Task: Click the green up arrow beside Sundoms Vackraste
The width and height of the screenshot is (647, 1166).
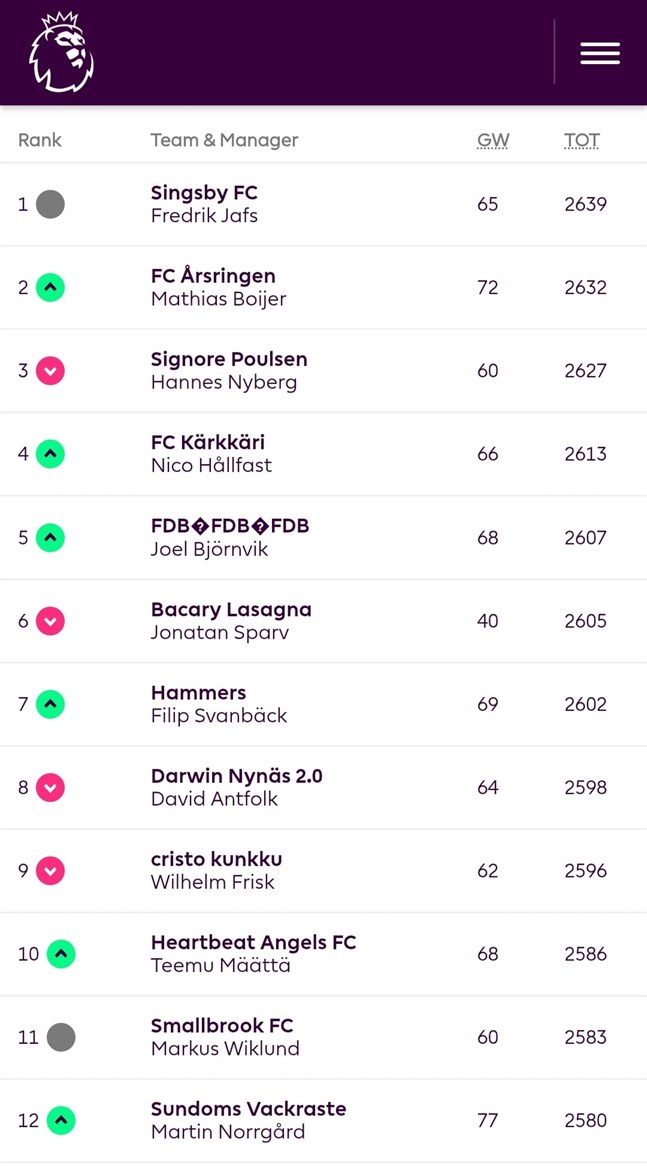Action: click(x=62, y=1120)
